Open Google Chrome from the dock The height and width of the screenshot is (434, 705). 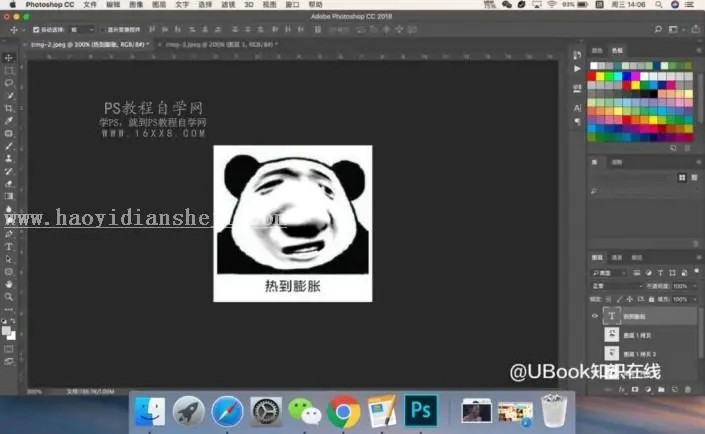343,411
